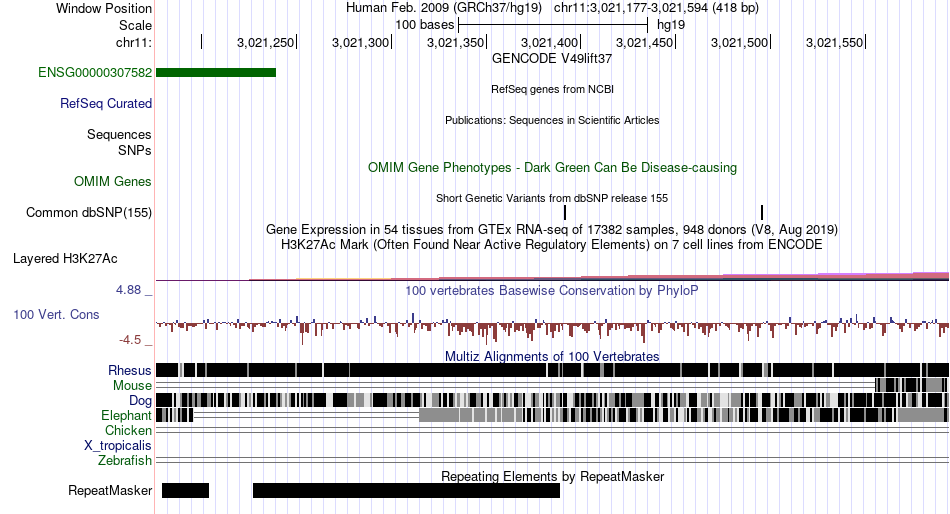Viewport: 950px width, 514px height.
Task: Click OMIM Gene Phenotypes track title
Action: (x=553, y=167)
